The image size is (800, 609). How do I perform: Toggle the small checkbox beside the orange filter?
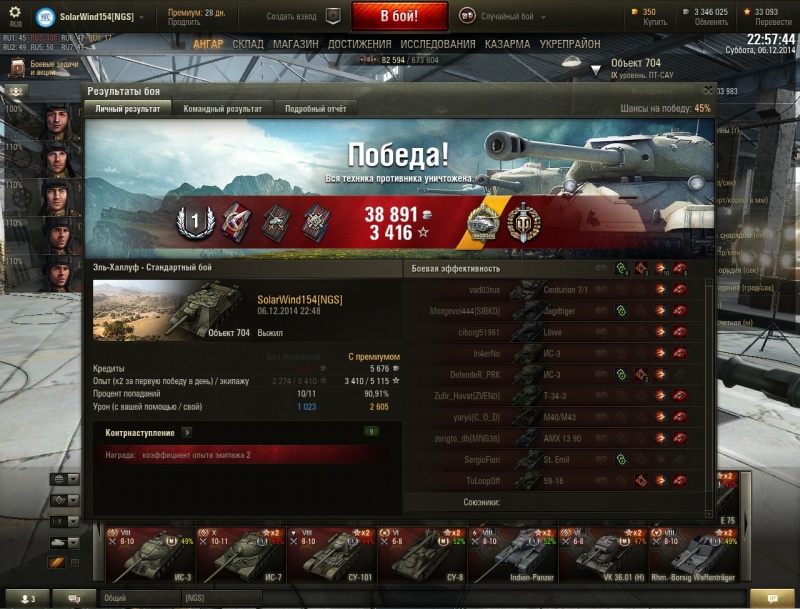pyautogui.click(x=75, y=563)
